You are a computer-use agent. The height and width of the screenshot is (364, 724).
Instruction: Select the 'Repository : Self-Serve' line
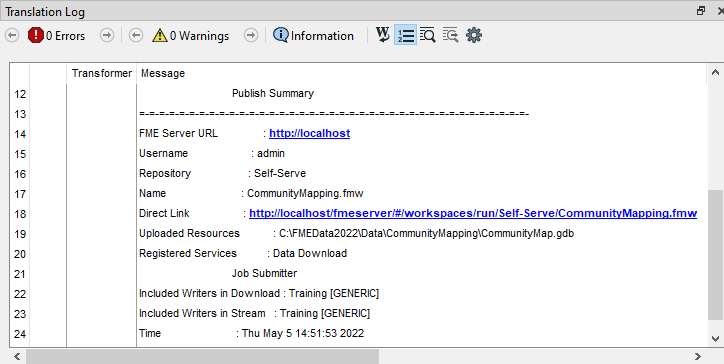point(223,174)
